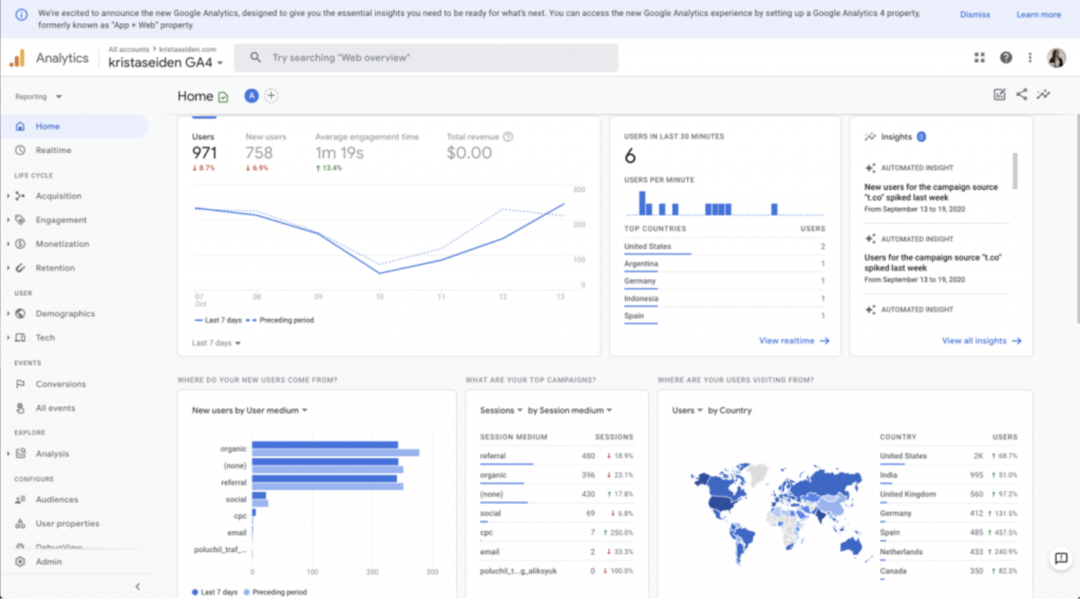Click the Help question mark icon

coord(1005,57)
